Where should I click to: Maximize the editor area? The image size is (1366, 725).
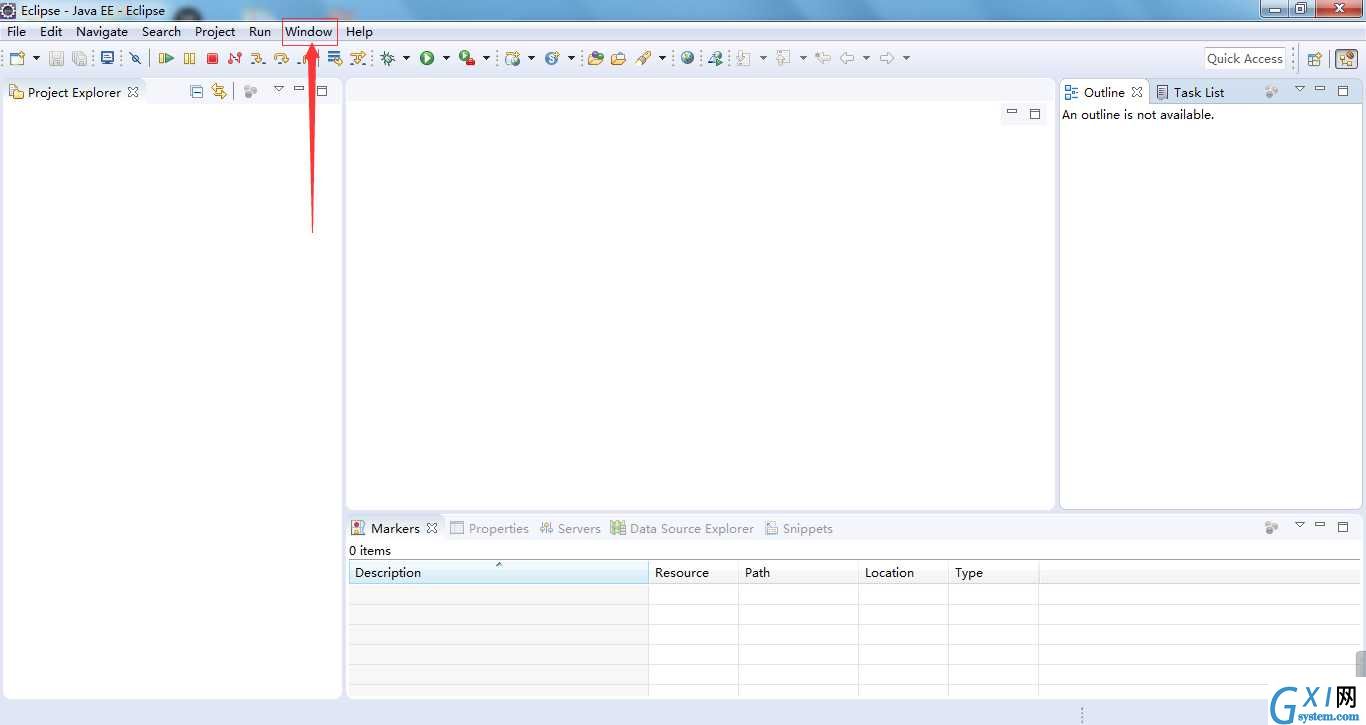[x=1035, y=114]
